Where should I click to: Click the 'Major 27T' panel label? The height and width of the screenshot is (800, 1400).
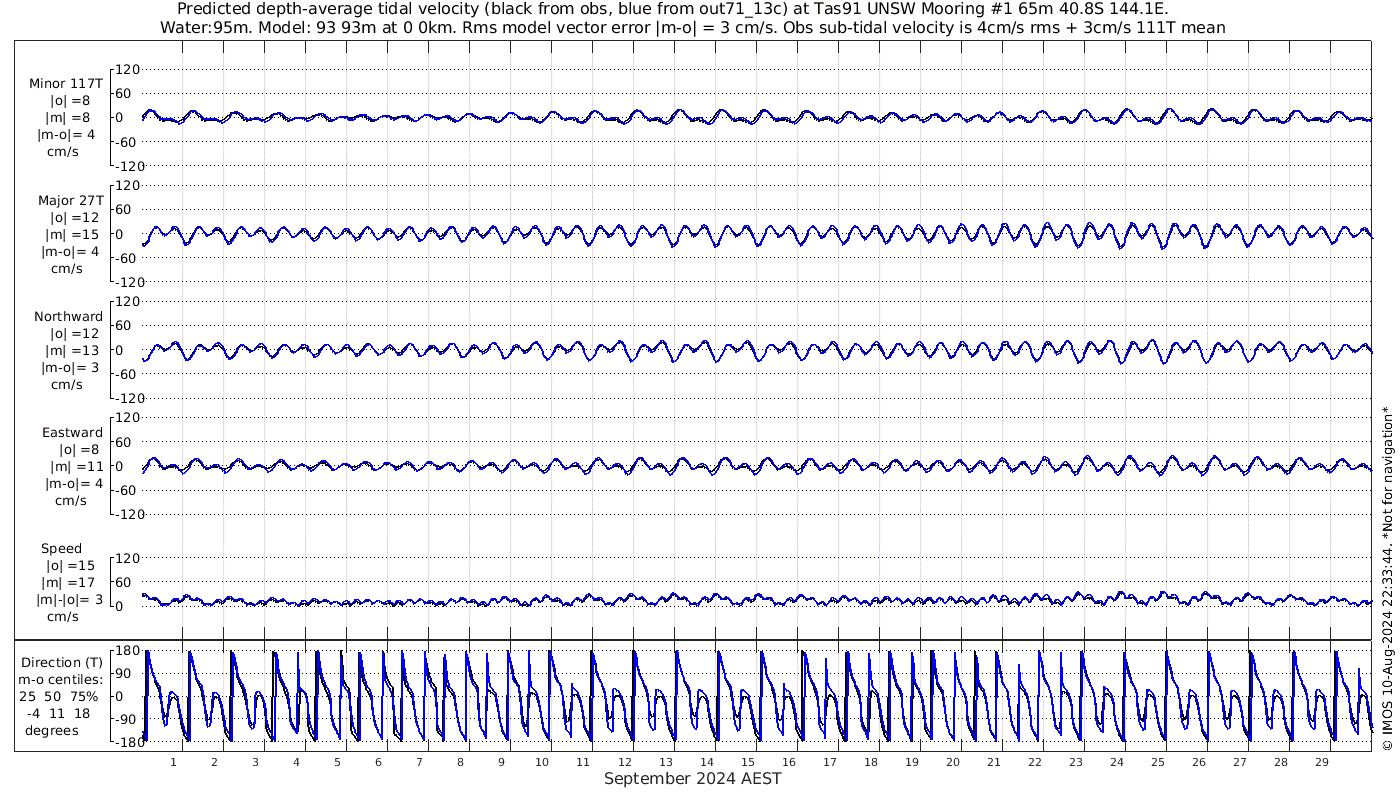[70, 201]
